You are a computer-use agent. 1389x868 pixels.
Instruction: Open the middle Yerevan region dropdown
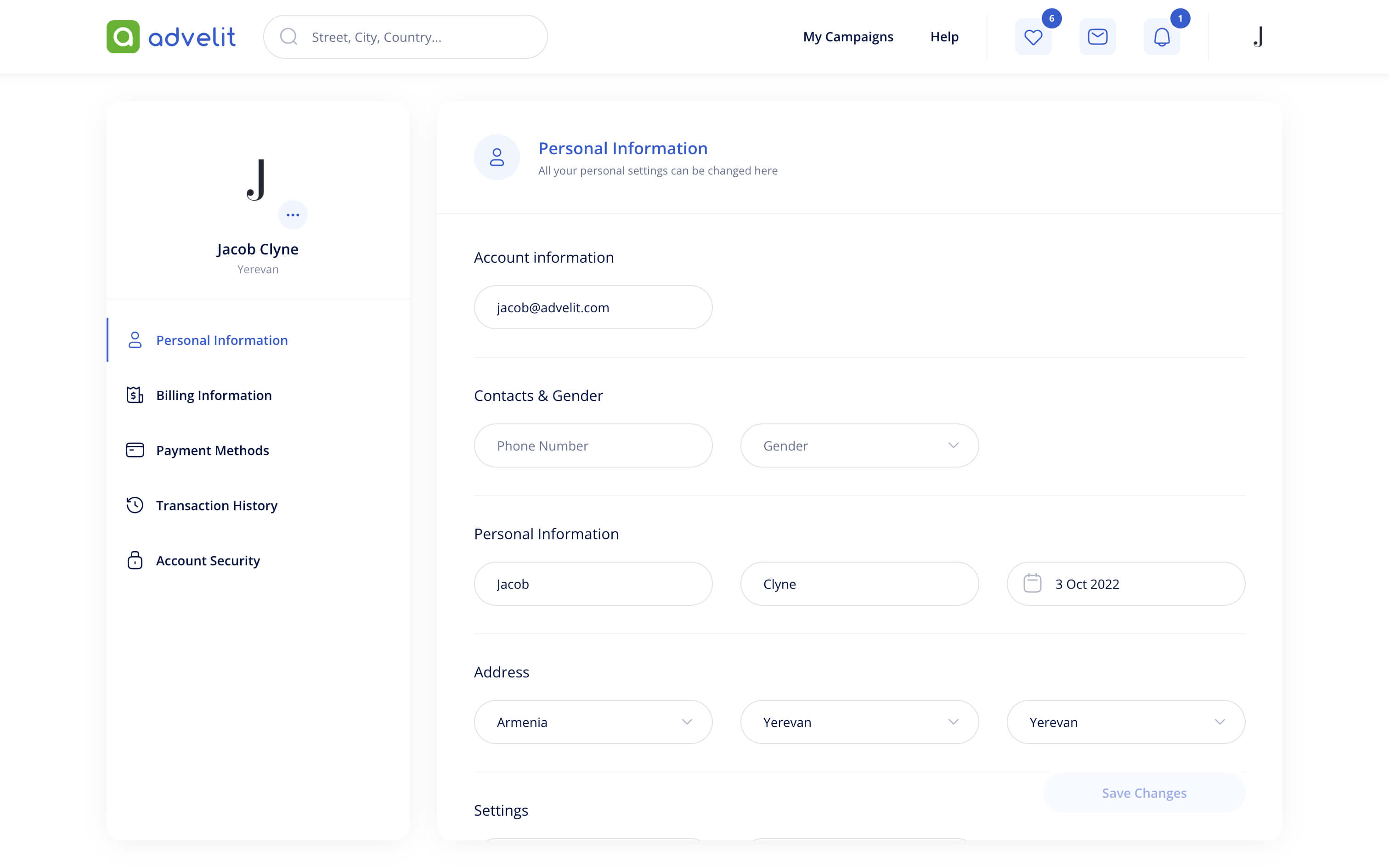click(858, 721)
